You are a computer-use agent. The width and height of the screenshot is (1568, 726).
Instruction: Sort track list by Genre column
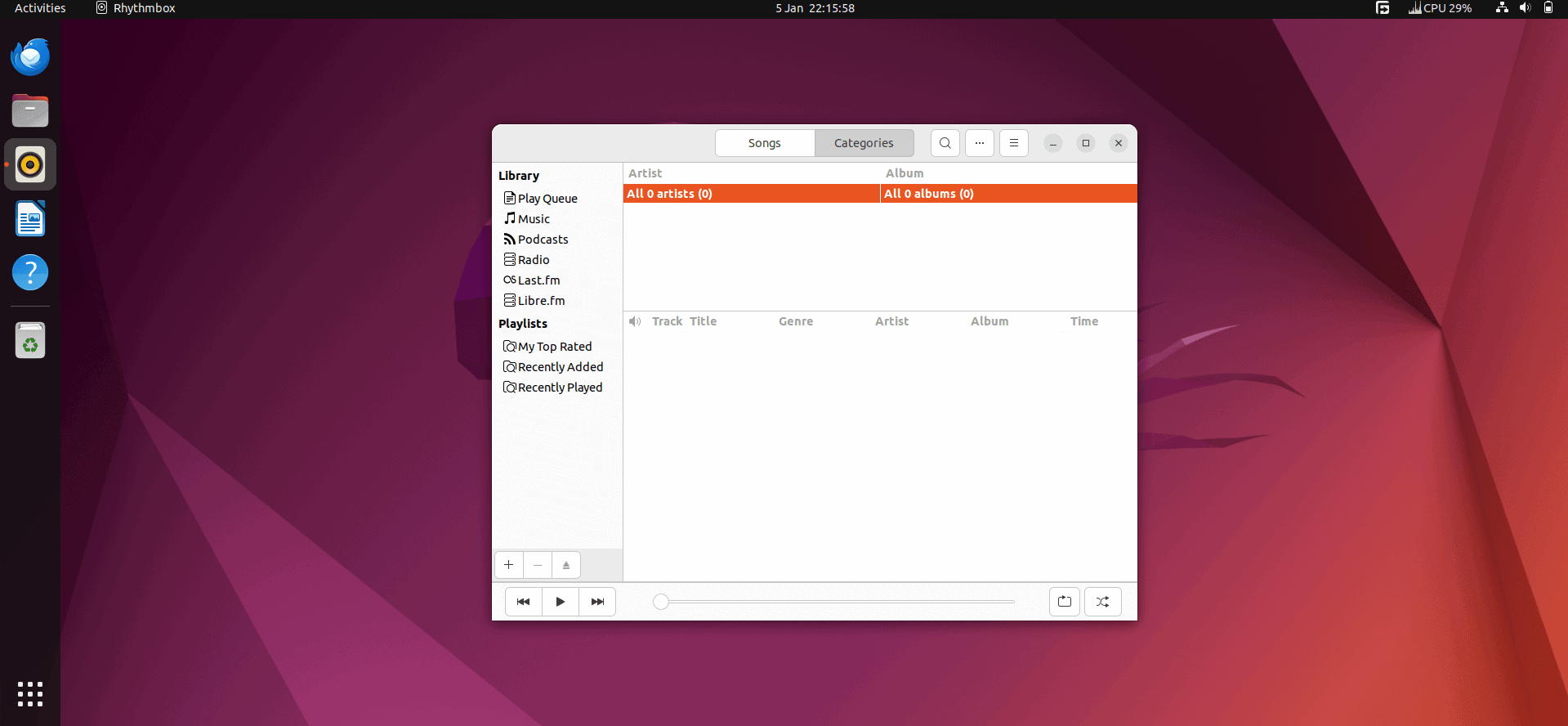coord(796,321)
